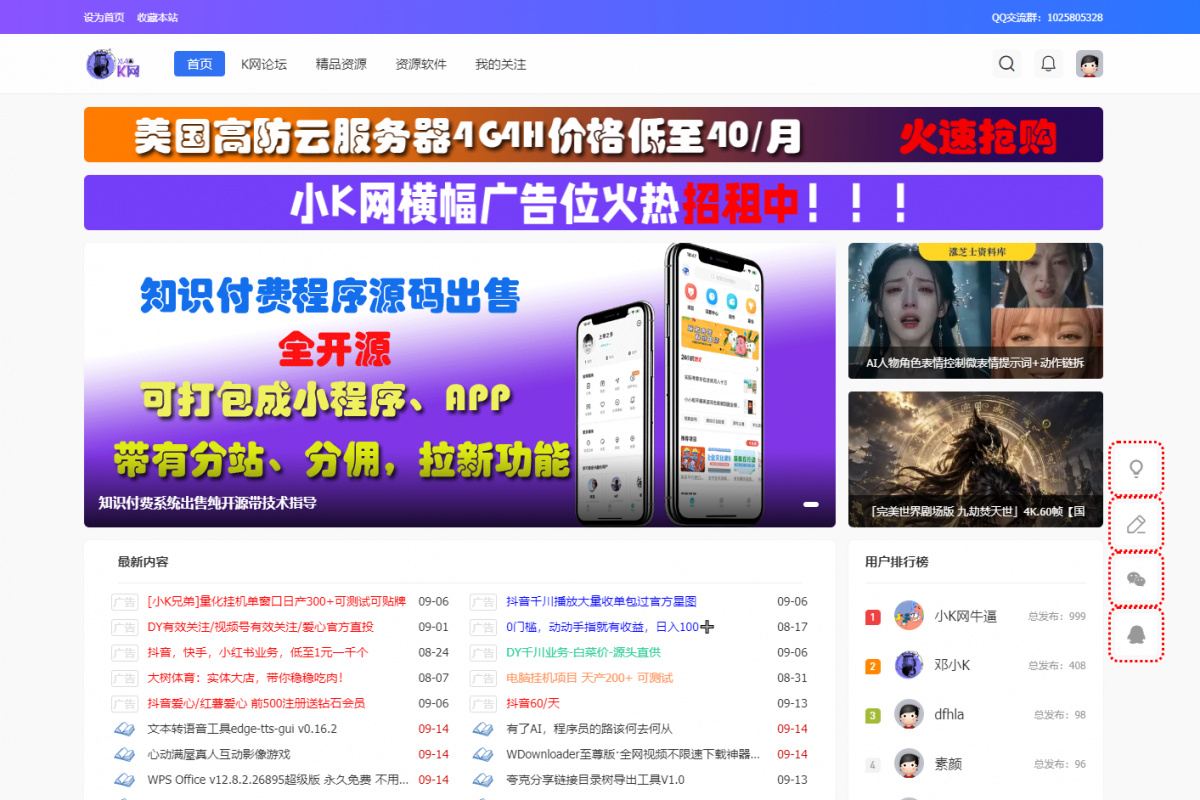
Task: Select the 首页 navigation tab
Action: [199, 64]
